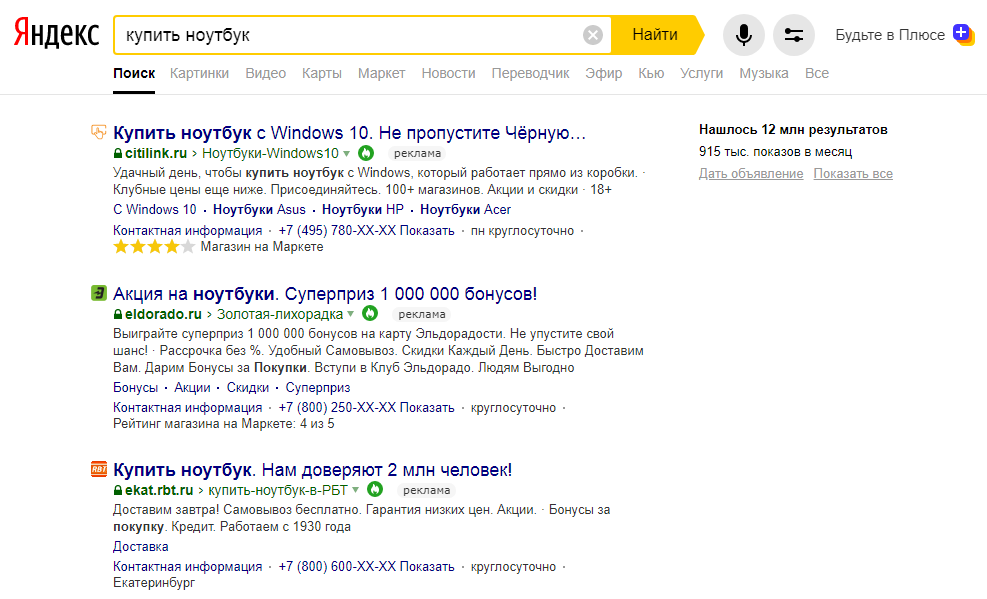
Task: Show the citilink phone number via Показать
Action: point(427,230)
